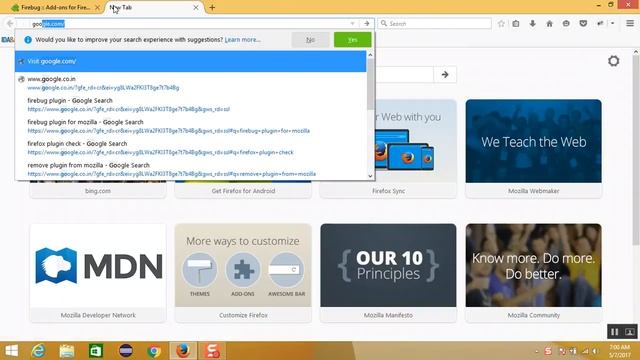Click the Go arrow in address bar
Screen dimensions: 640x360
click(367, 24)
